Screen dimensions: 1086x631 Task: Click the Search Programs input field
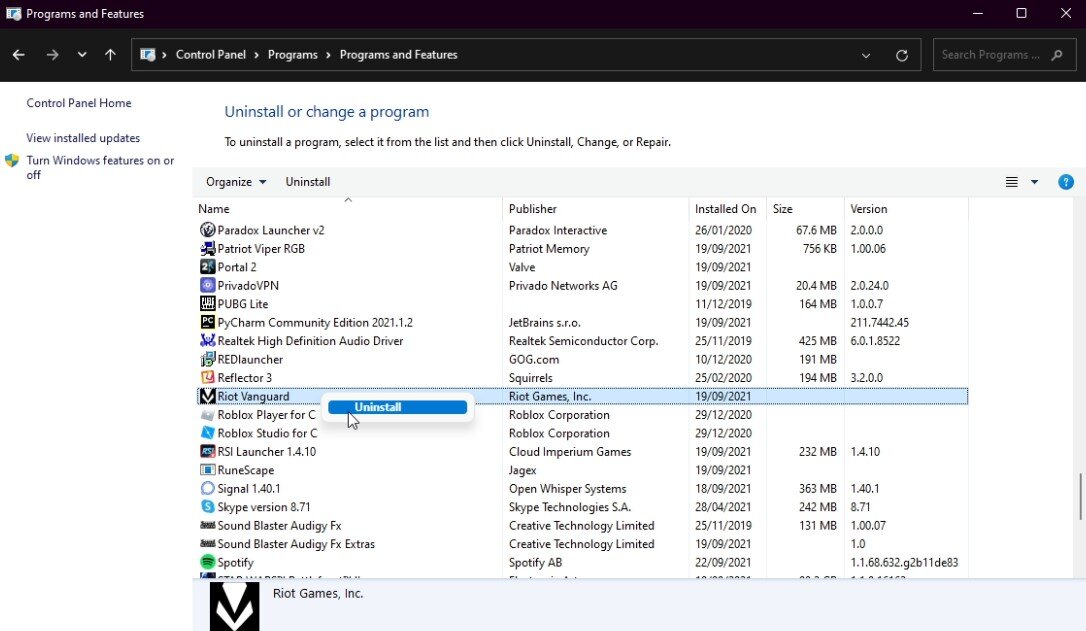point(990,55)
